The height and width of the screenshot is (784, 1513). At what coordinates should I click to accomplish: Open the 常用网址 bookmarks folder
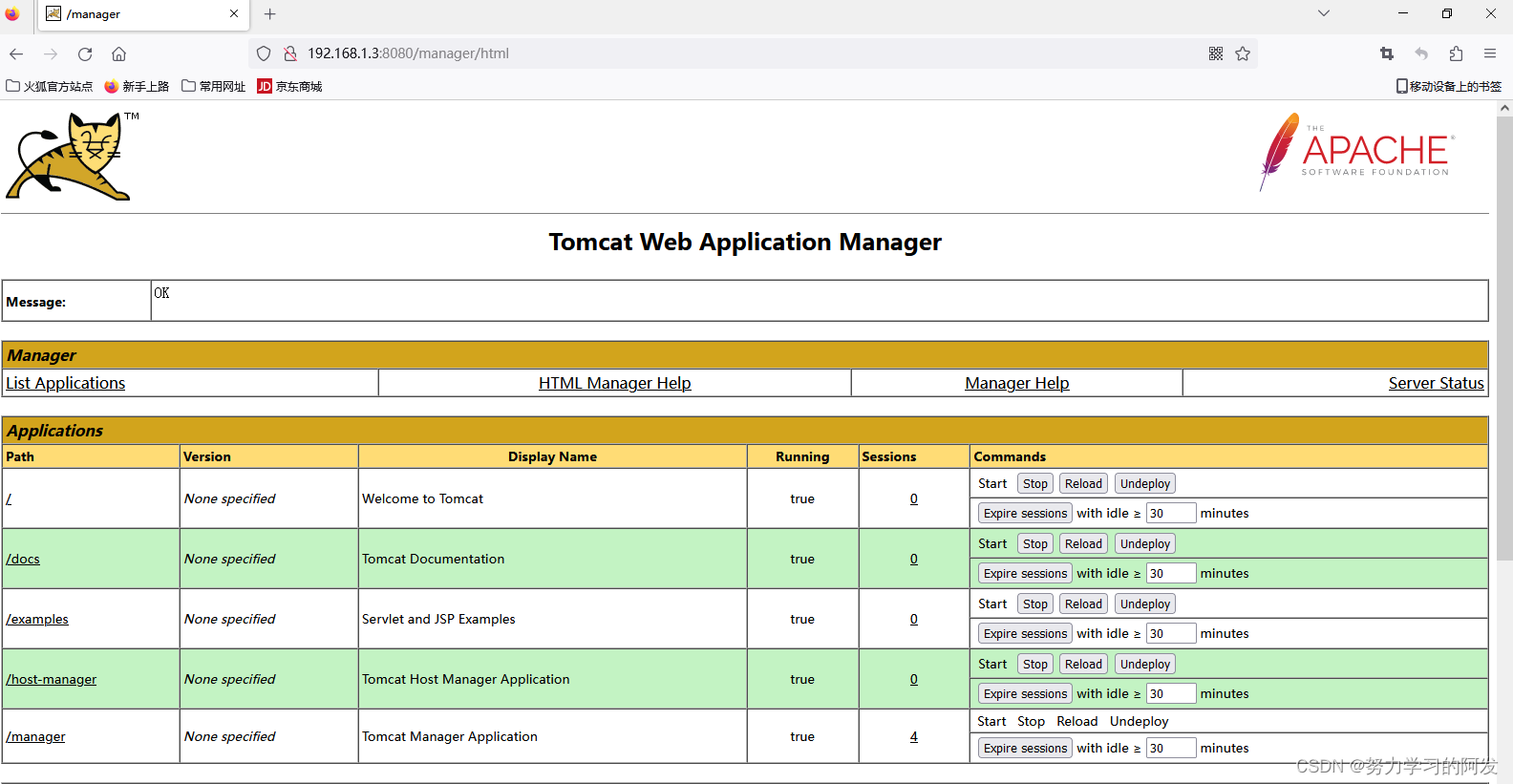(x=214, y=86)
